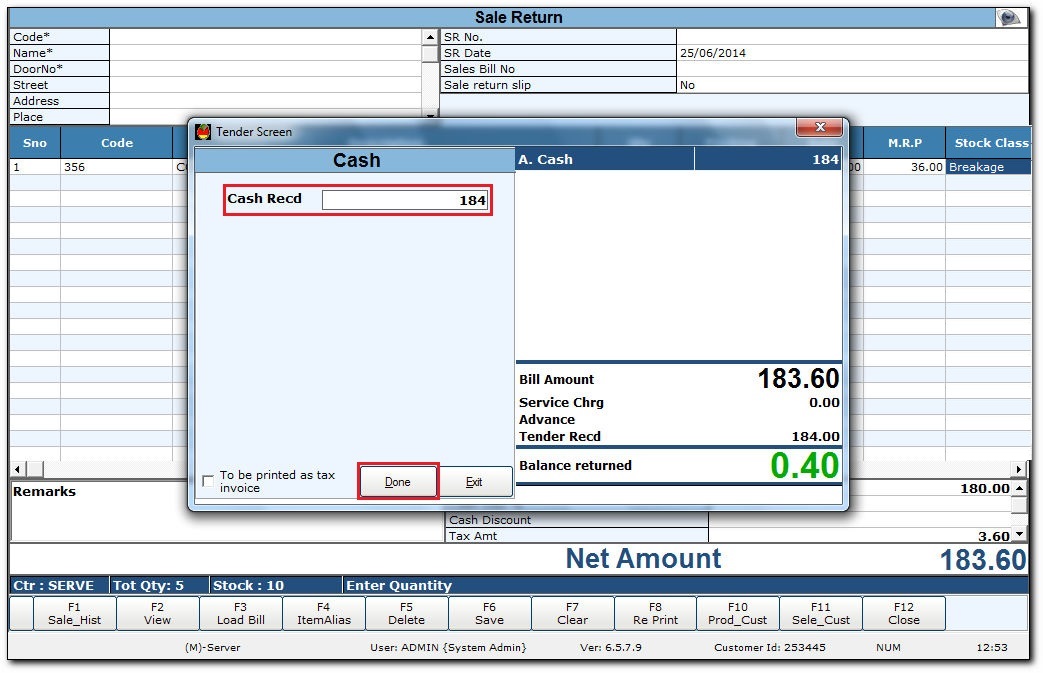
Task: Click the Sno column header
Action: [x=35, y=143]
